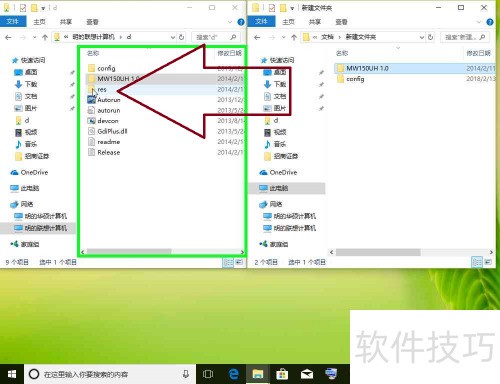Click horizontal scrollbar in right window
The width and height of the screenshot is (500, 384).
coord(378,252)
